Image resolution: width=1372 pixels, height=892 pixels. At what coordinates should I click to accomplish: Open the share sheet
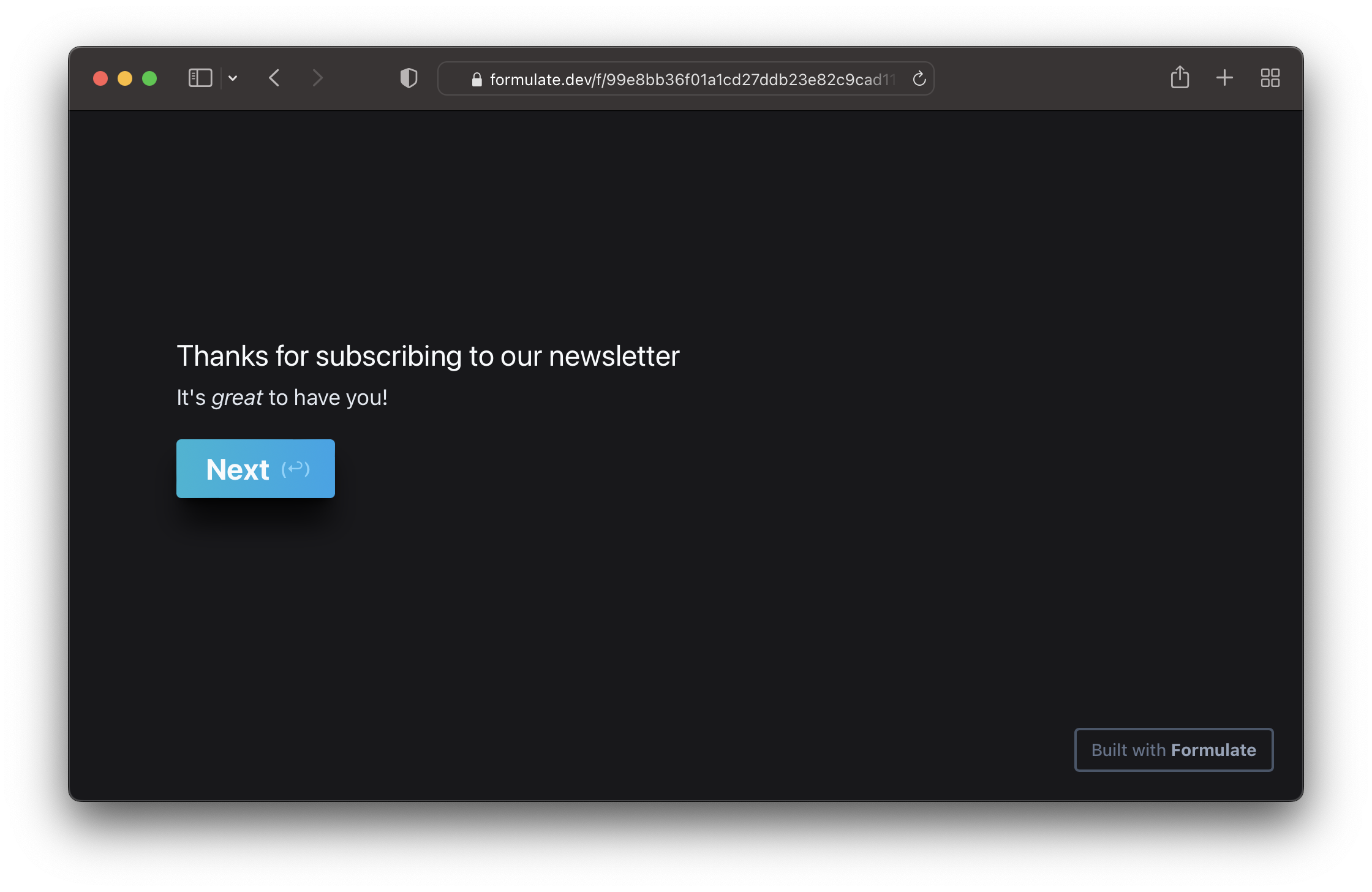click(x=1180, y=78)
